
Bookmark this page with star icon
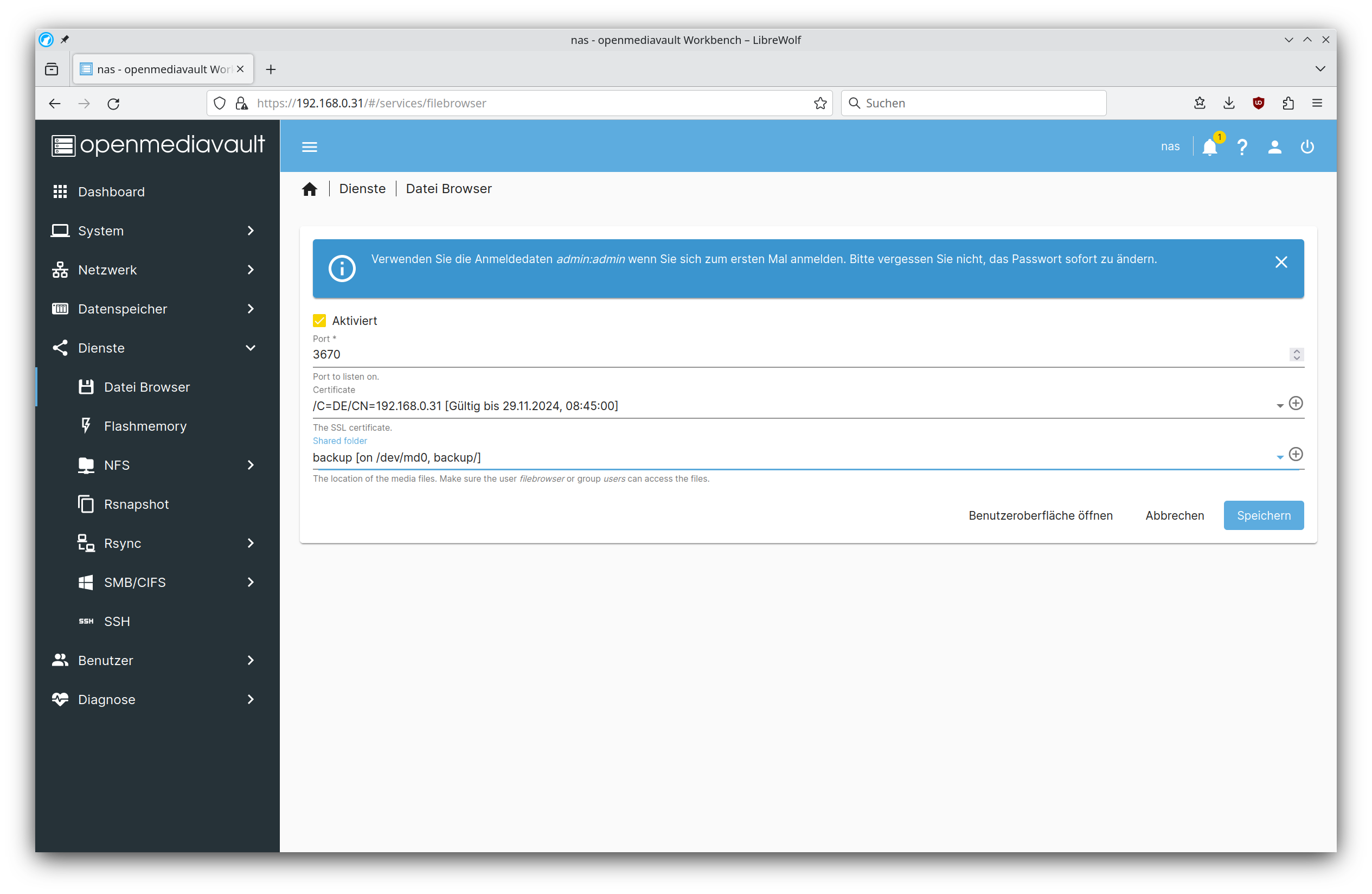pyautogui.click(x=820, y=103)
